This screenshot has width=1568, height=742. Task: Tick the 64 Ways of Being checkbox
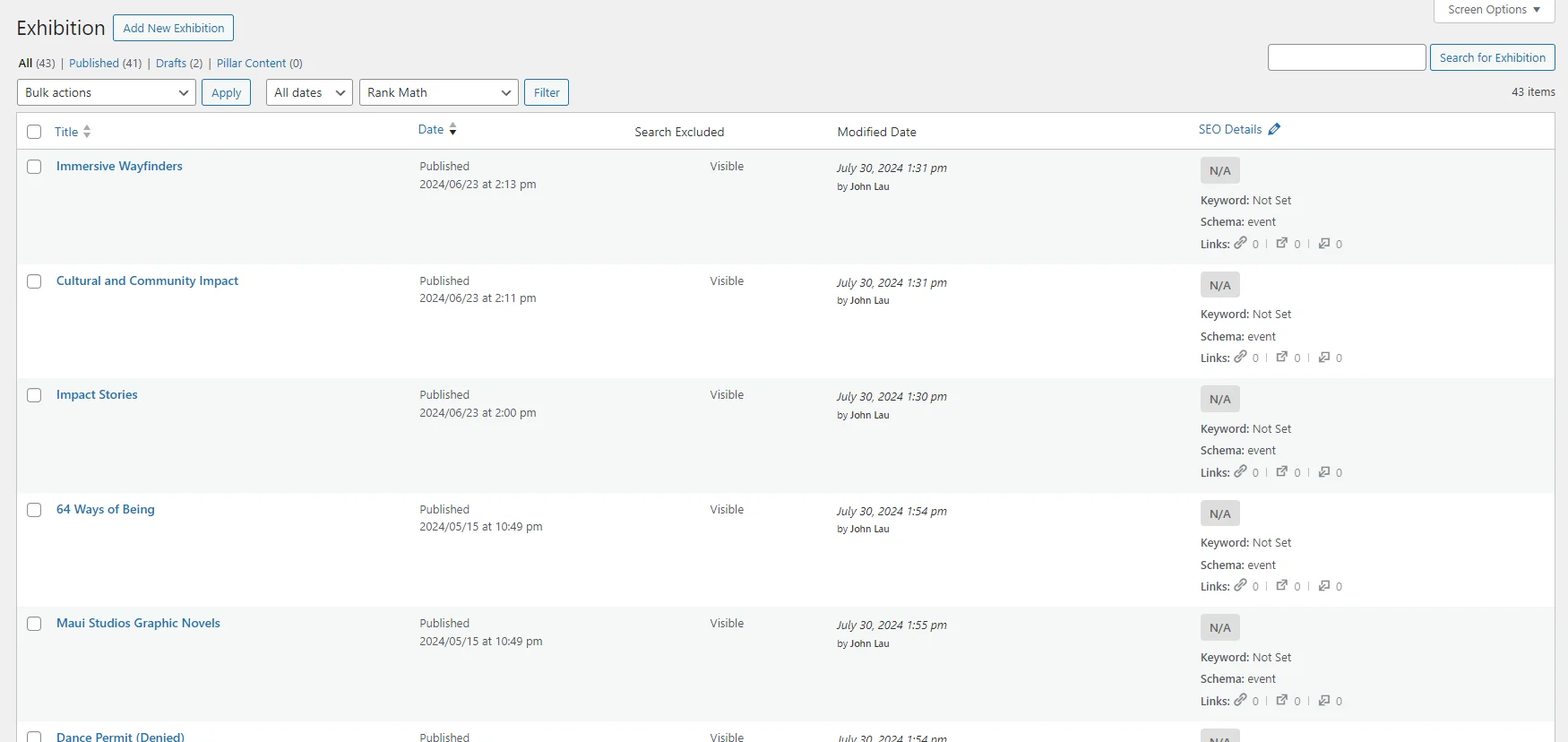point(34,510)
